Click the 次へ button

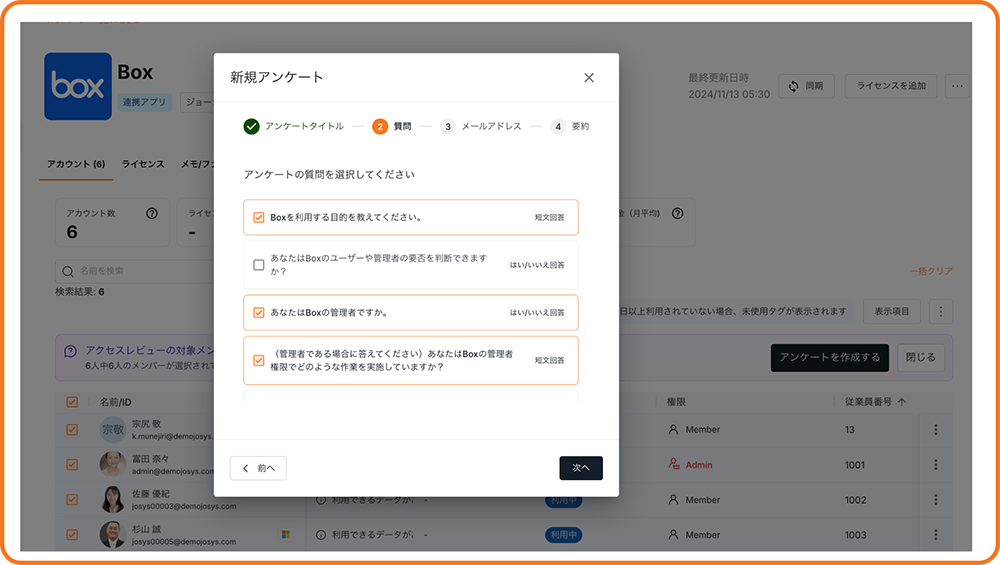click(x=581, y=468)
